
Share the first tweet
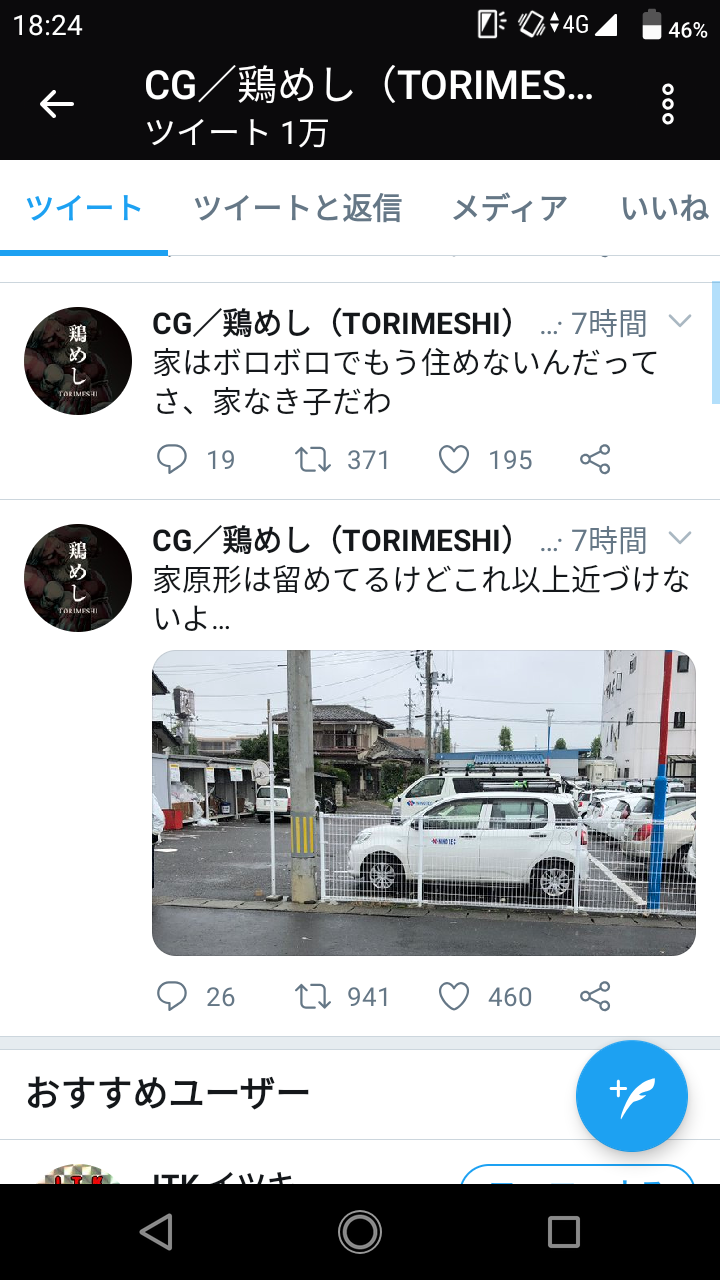coord(595,460)
